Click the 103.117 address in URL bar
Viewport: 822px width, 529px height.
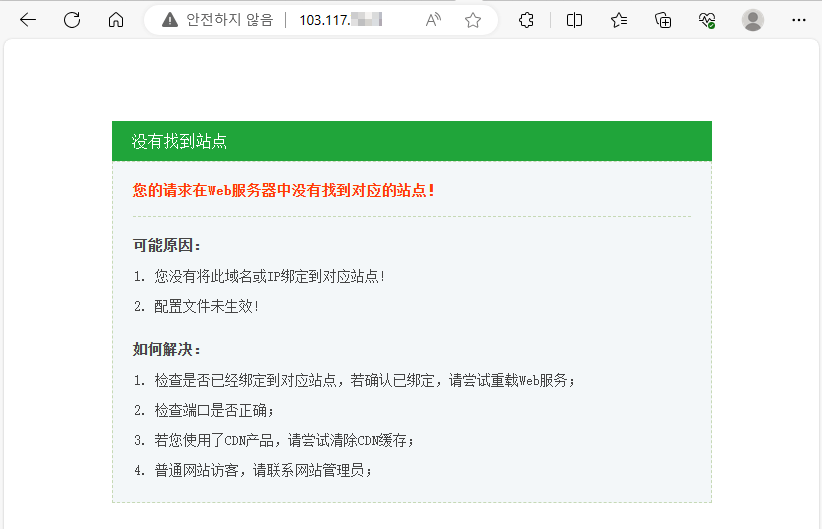click(340, 20)
